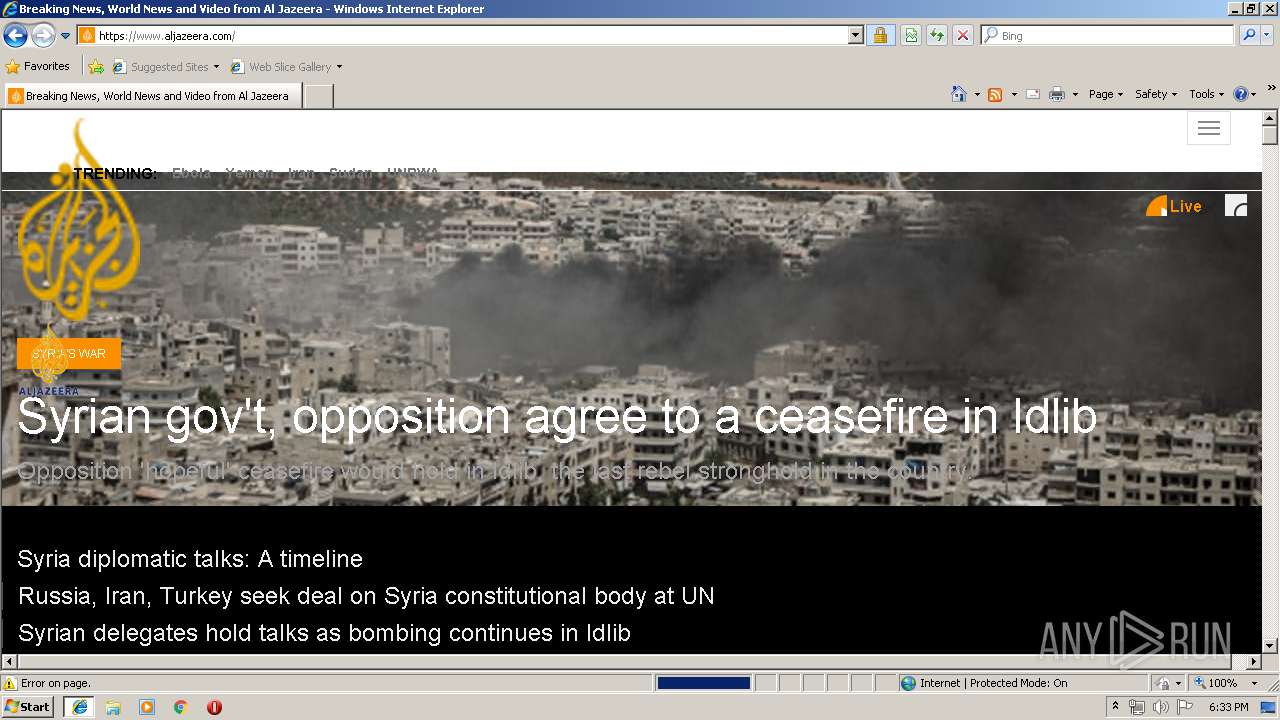Expand the address bar autocomplete dropdown
The image size is (1280, 720).
855,36
